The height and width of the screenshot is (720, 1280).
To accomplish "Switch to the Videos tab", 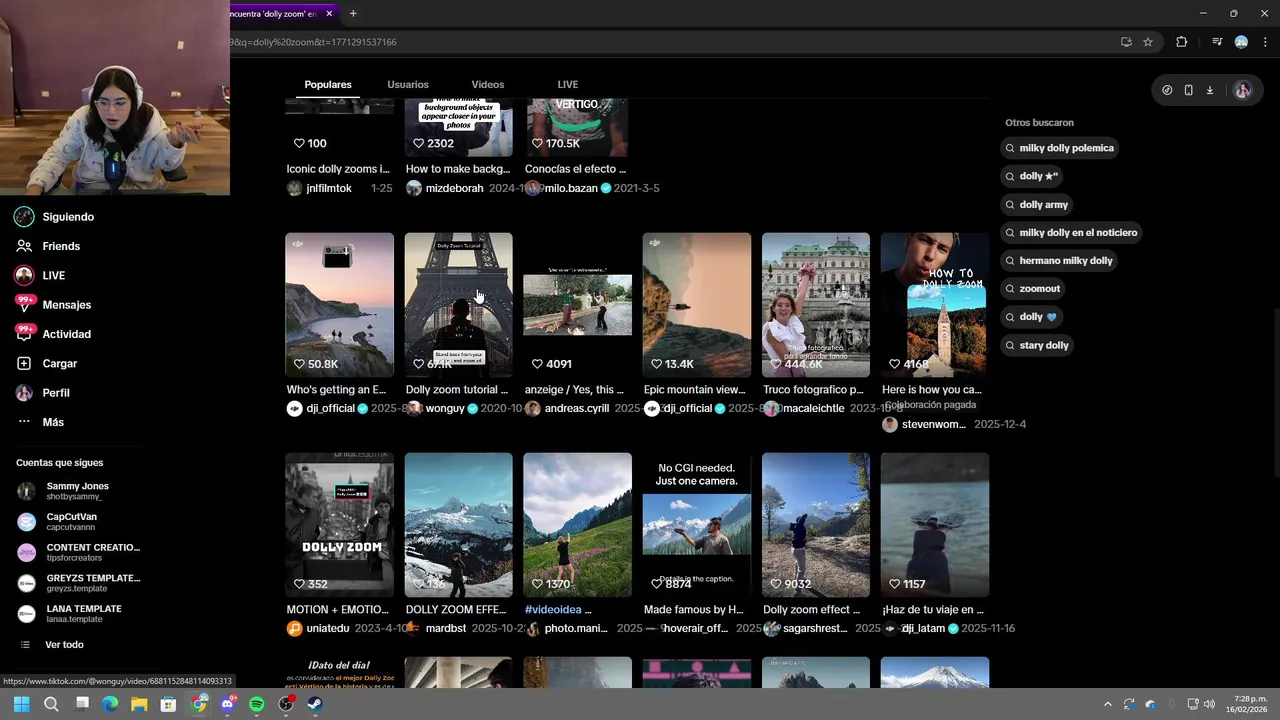I will tap(488, 84).
